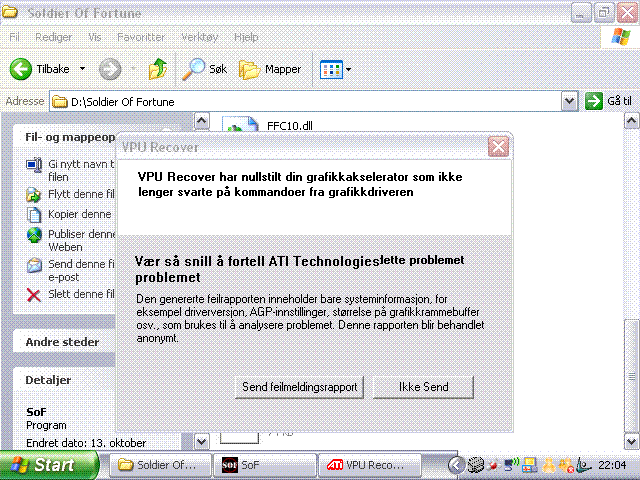Click the SoF logo icon in taskbar

coord(230,465)
